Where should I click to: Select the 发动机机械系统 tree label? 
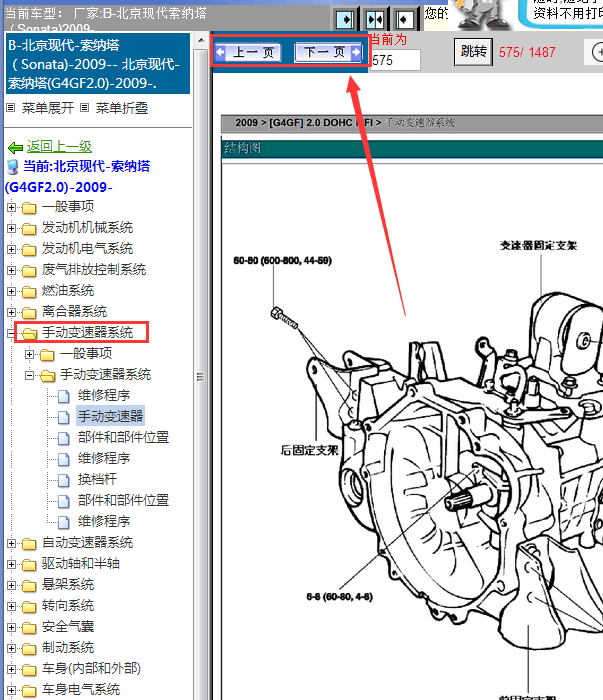click(x=87, y=227)
